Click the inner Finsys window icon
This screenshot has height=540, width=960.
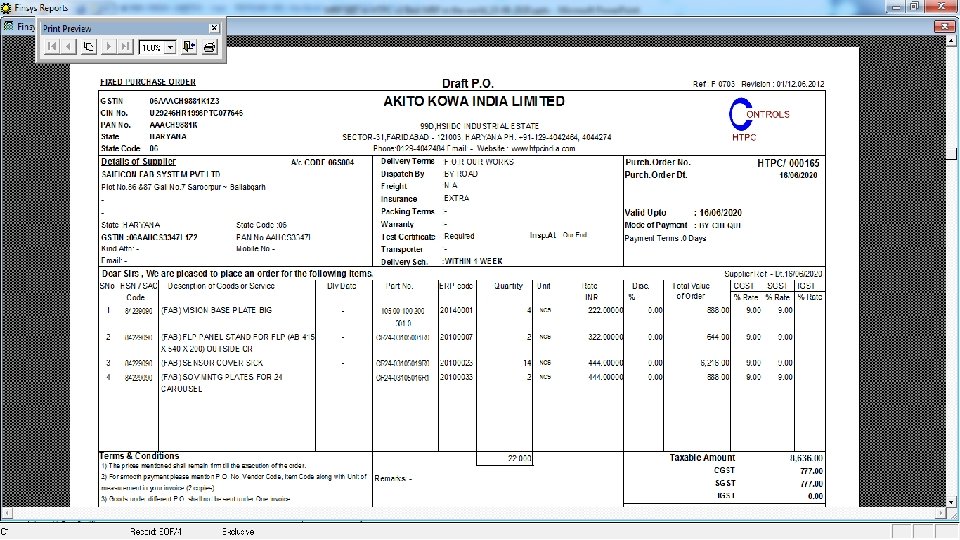tap(9, 26)
